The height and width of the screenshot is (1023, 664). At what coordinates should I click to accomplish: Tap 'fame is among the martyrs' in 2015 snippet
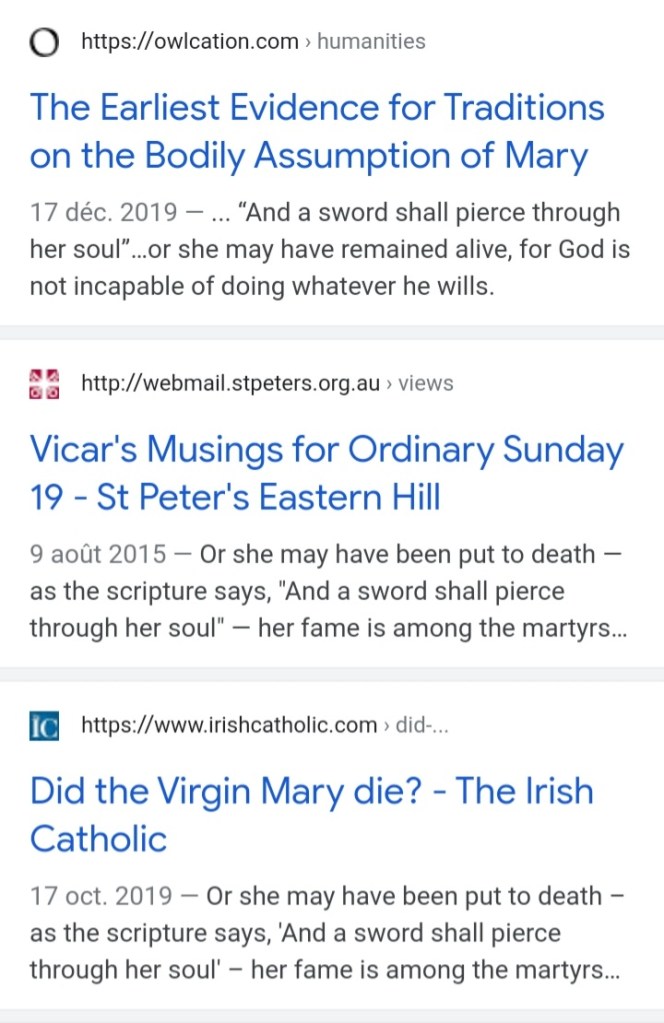click(480, 627)
